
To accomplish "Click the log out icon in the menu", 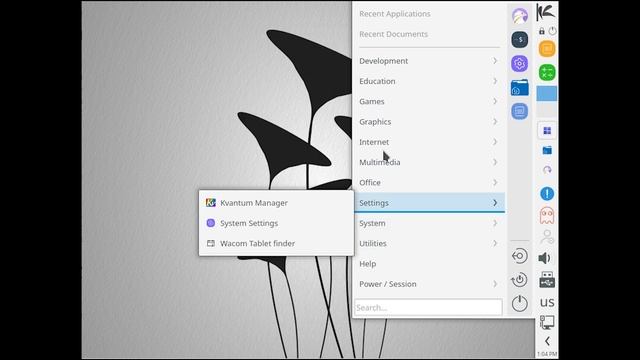I will pos(520,256).
